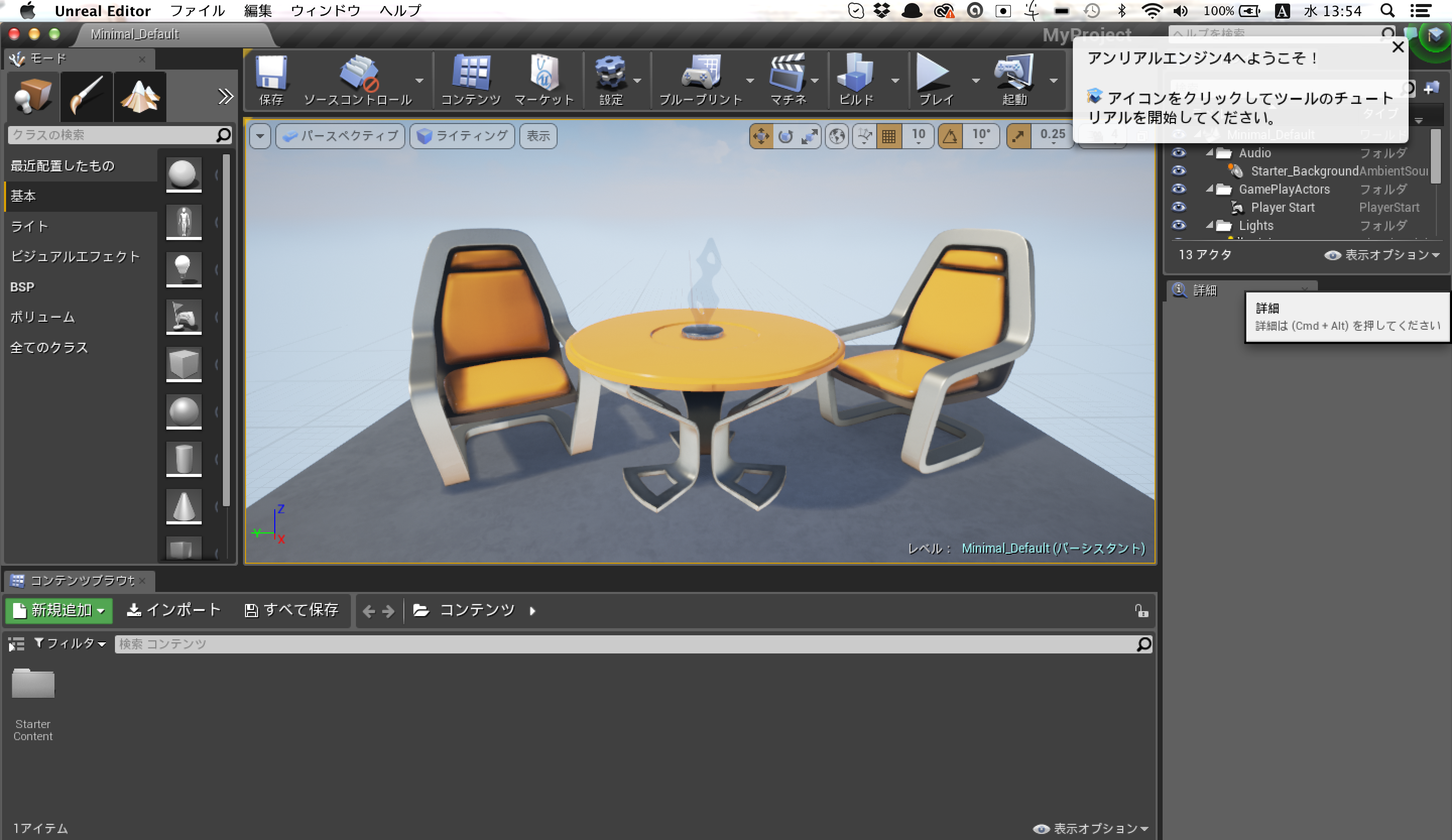Open the Blueprints (ブループリント) icon
The image size is (1452, 840).
pyautogui.click(x=701, y=80)
